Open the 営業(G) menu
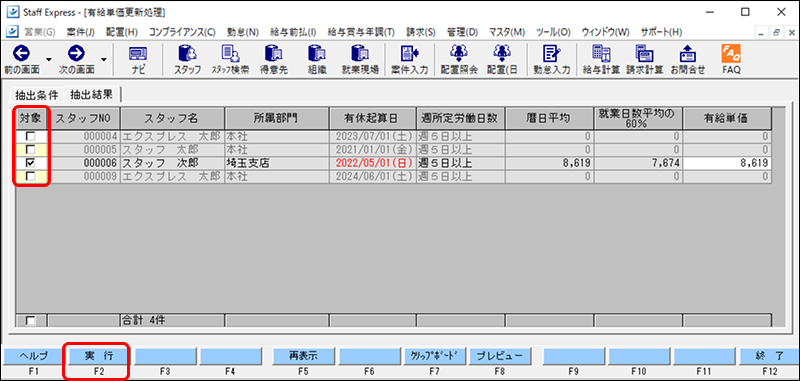This screenshot has height=381, width=800. [x=40, y=32]
